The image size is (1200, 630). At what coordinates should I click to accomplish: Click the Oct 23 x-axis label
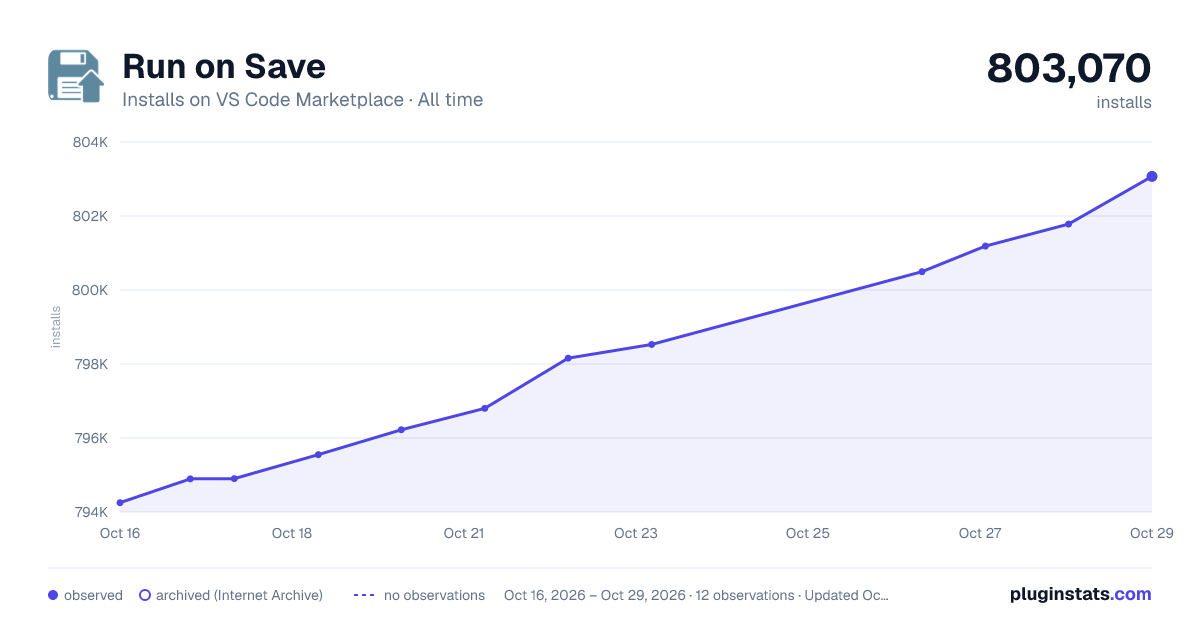(x=636, y=533)
